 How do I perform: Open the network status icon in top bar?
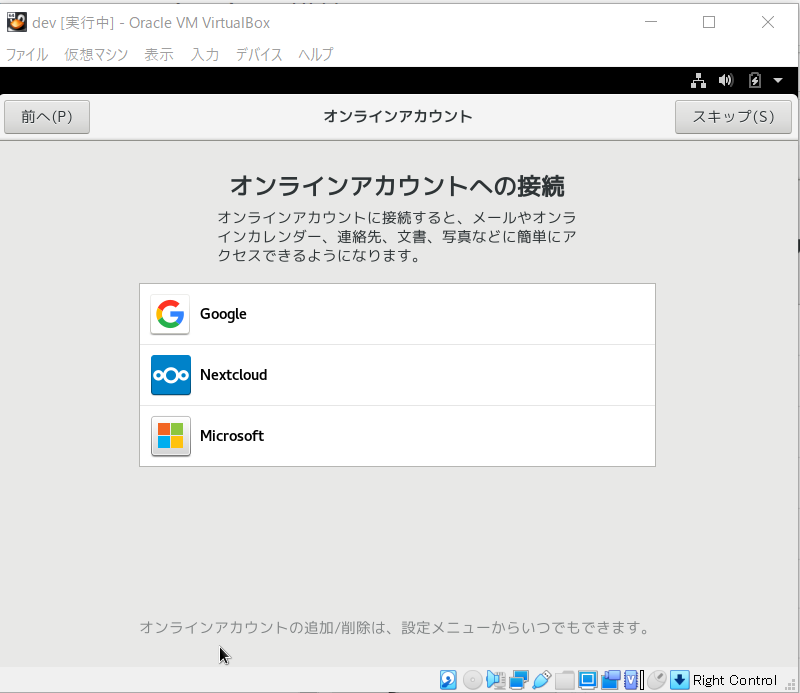(698, 80)
